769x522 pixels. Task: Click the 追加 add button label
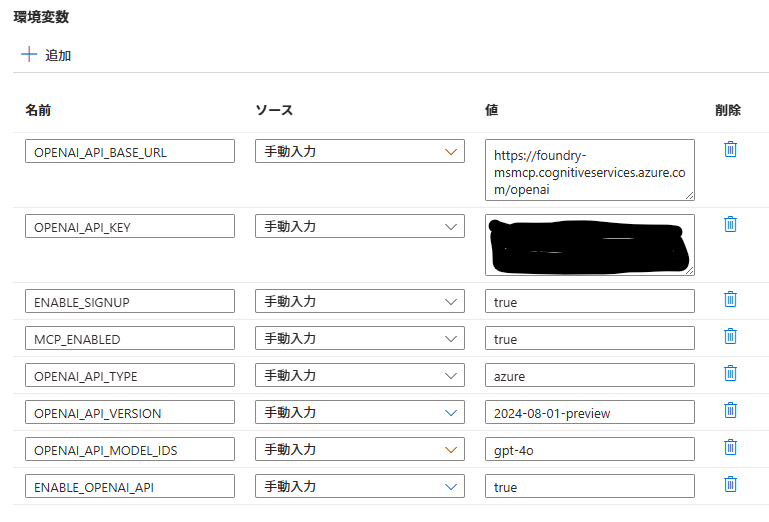tap(58, 55)
